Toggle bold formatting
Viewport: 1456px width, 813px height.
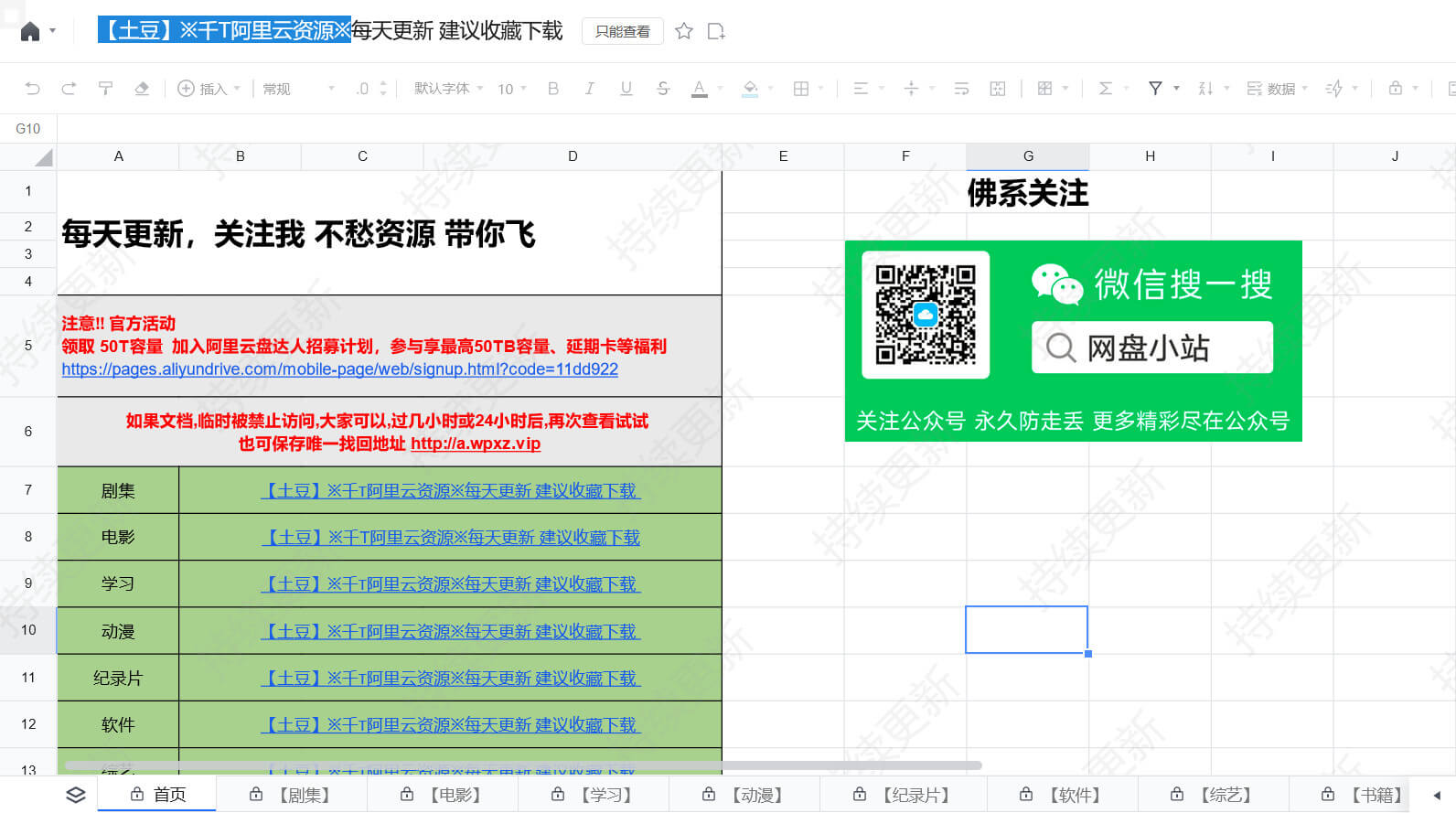(553, 89)
